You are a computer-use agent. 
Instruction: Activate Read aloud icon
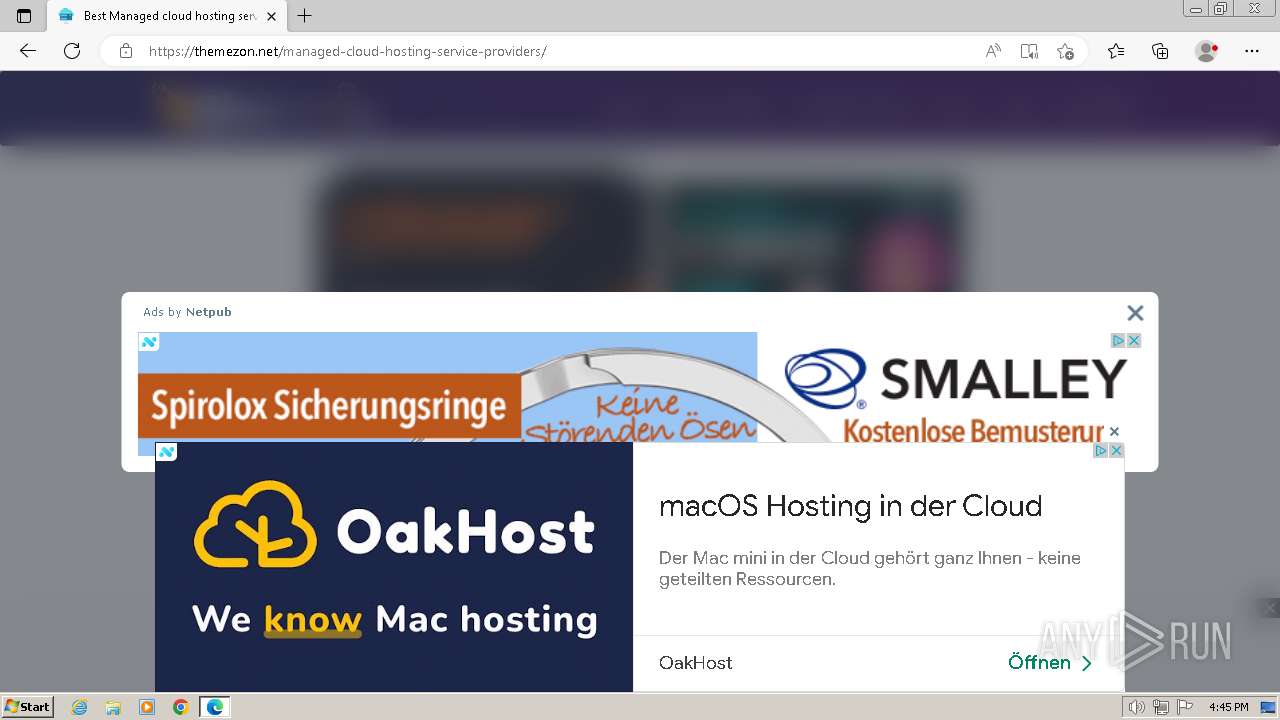(993, 51)
